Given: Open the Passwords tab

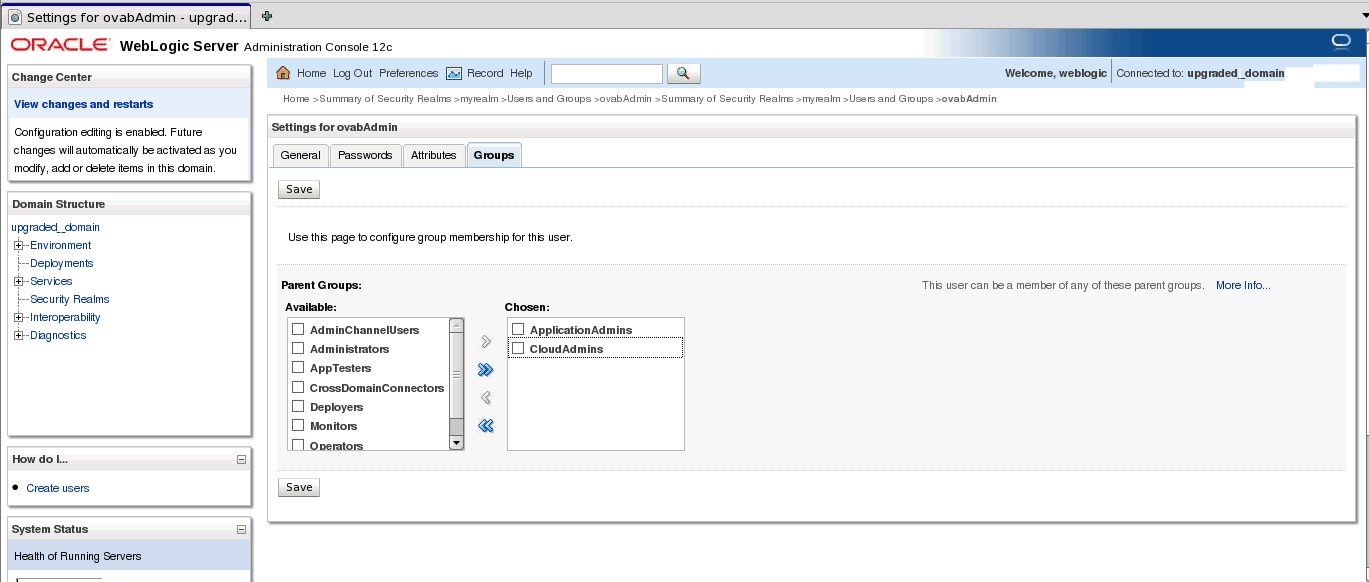Looking at the screenshot, I should coord(365,155).
